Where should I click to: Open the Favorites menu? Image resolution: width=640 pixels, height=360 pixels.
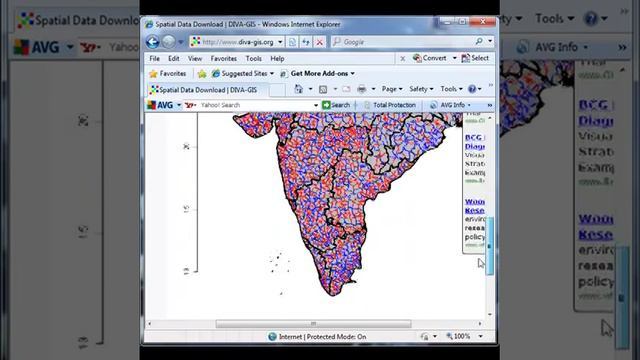point(224,58)
